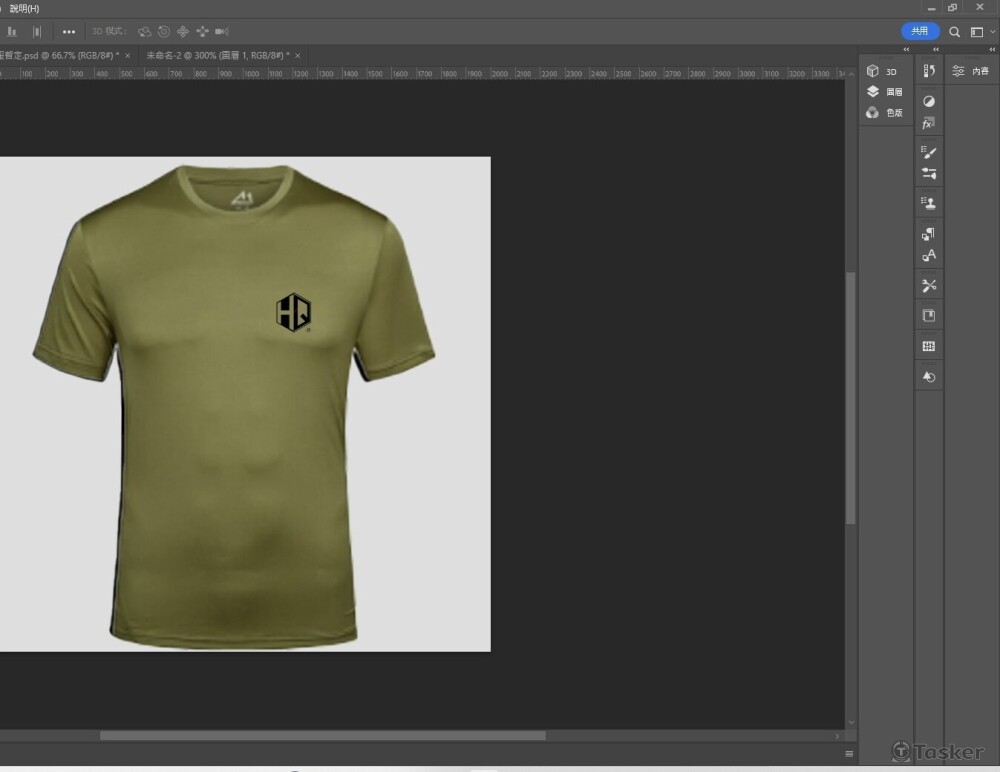Select the 3D orbit camera mode icon

[x=145, y=32]
